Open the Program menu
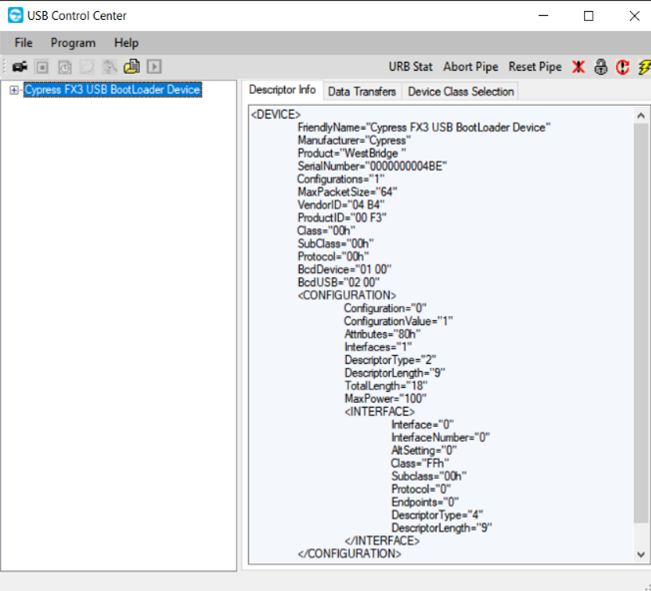Viewport: 651px width, 591px height. [x=73, y=43]
